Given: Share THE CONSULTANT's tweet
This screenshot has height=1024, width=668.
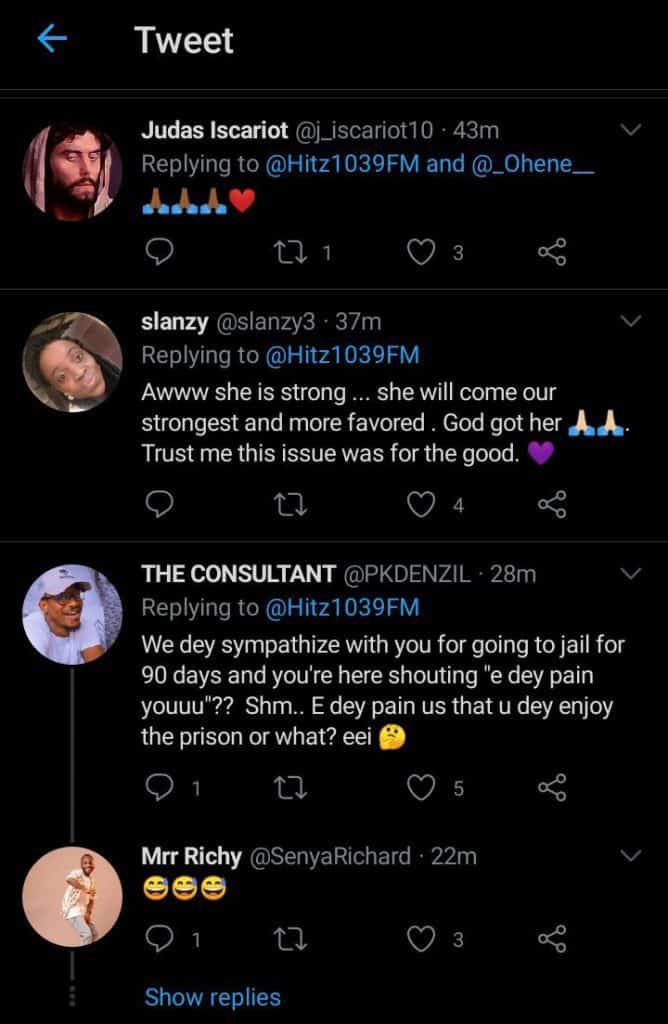Looking at the screenshot, I should click(552, 789).
